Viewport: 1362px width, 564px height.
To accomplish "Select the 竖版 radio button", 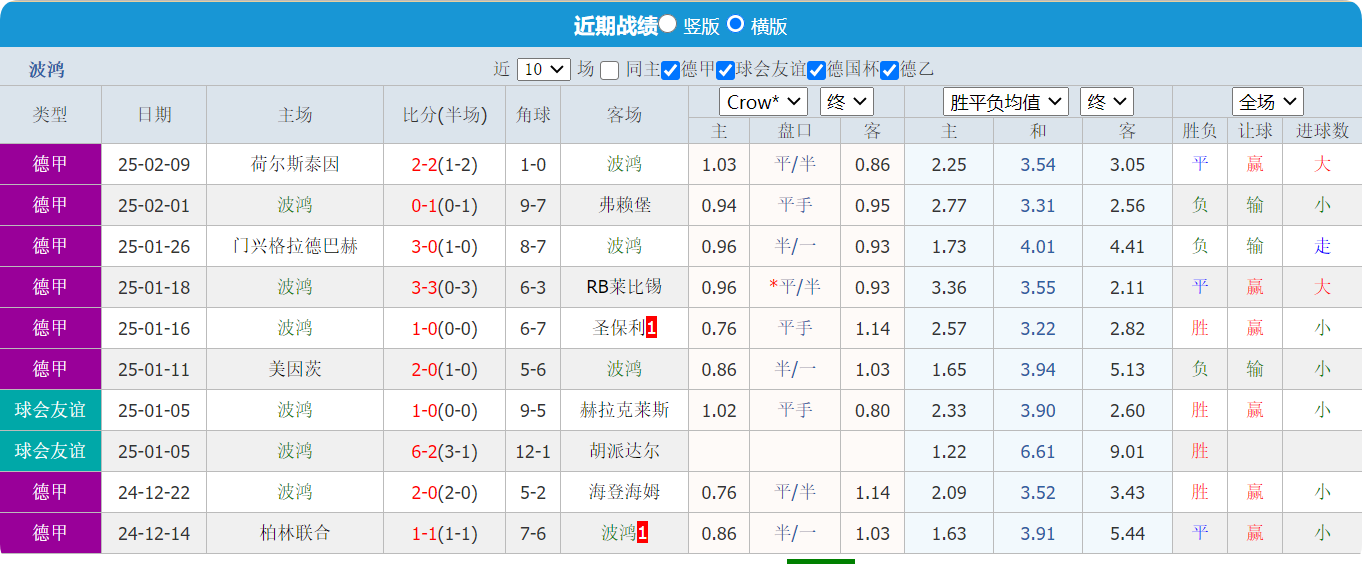I will pos(668,24).
